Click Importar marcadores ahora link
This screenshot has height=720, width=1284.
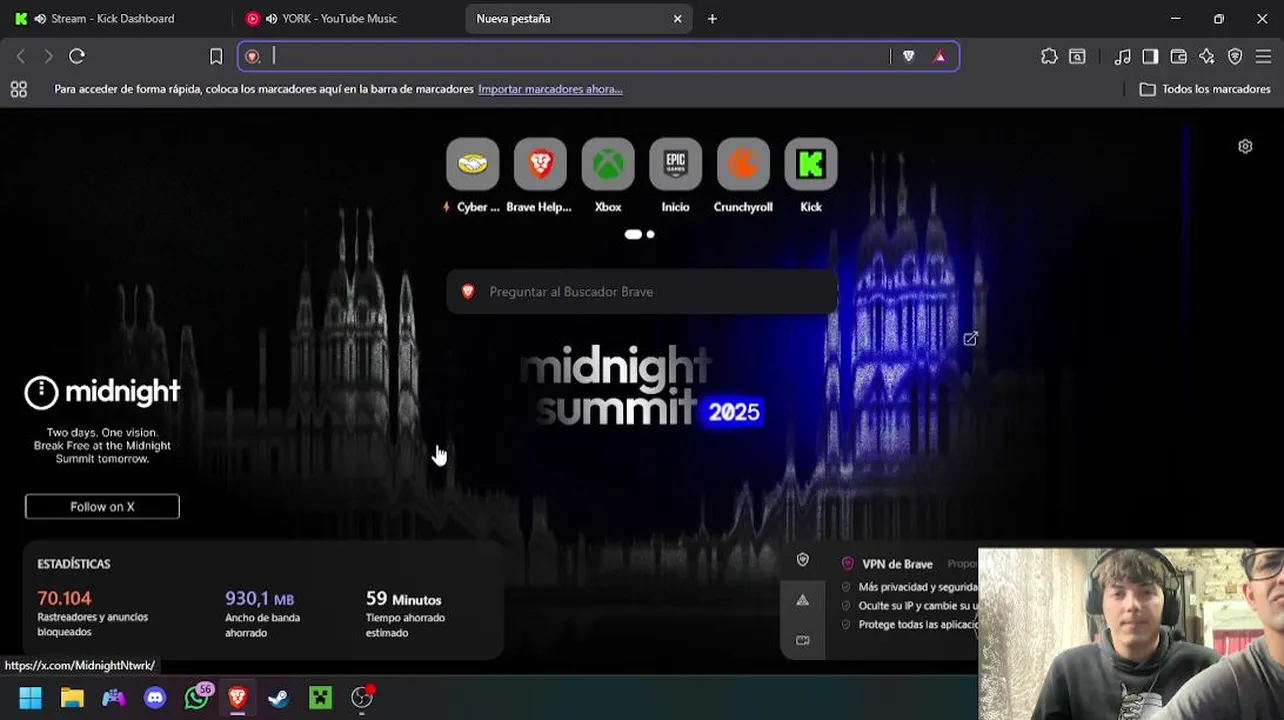[550, 89]
